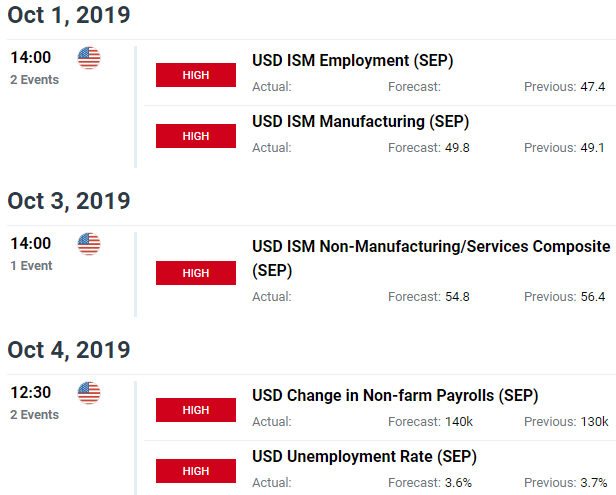616x495 pixels.
Task: Click the US flag for Oct 4 events
Action: click(x=89, y=393)
